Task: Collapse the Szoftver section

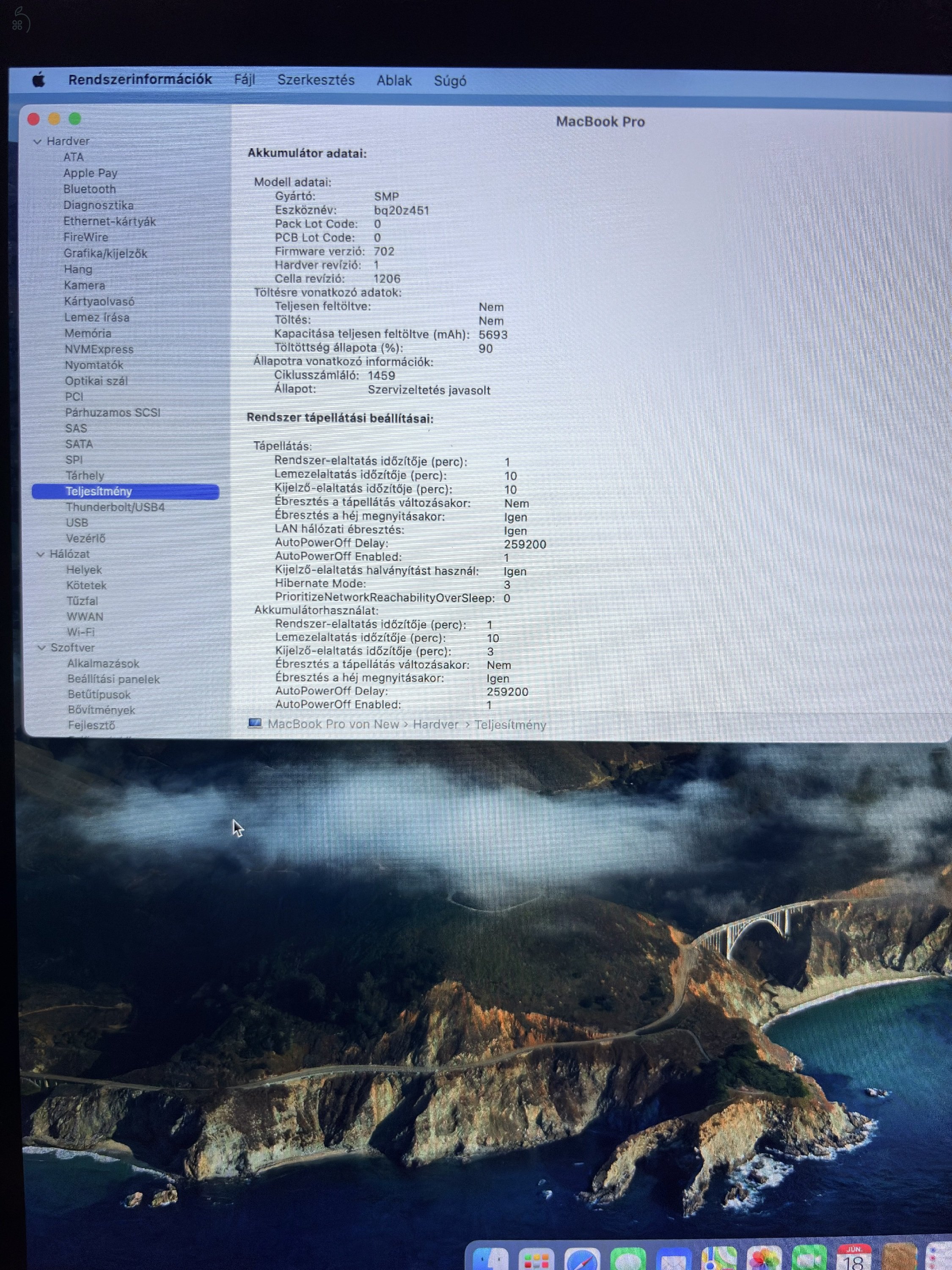Action: tap(41, 648)
